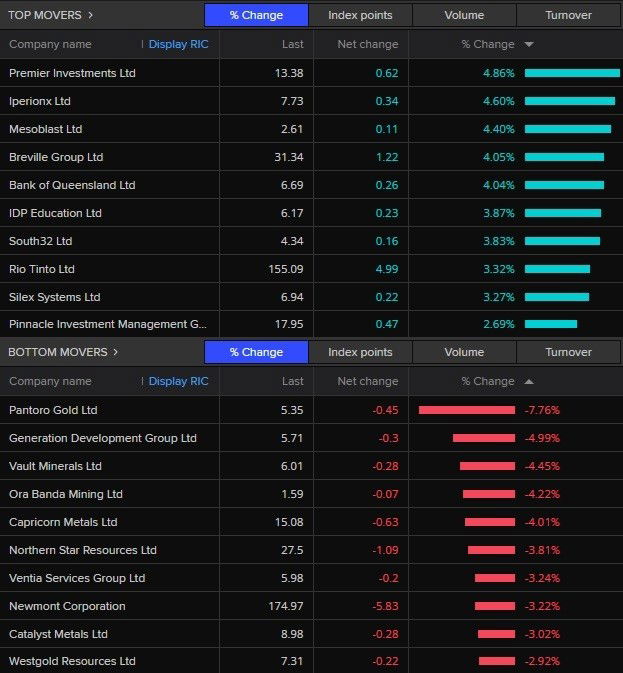Expand the TOP MOVERS section chevron

point(91,15)
